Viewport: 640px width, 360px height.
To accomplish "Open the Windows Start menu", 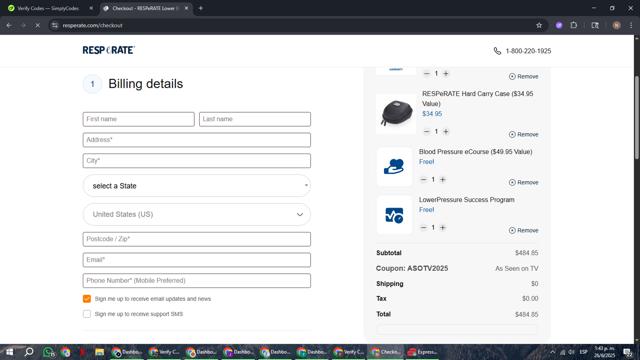I will point(9,352).
